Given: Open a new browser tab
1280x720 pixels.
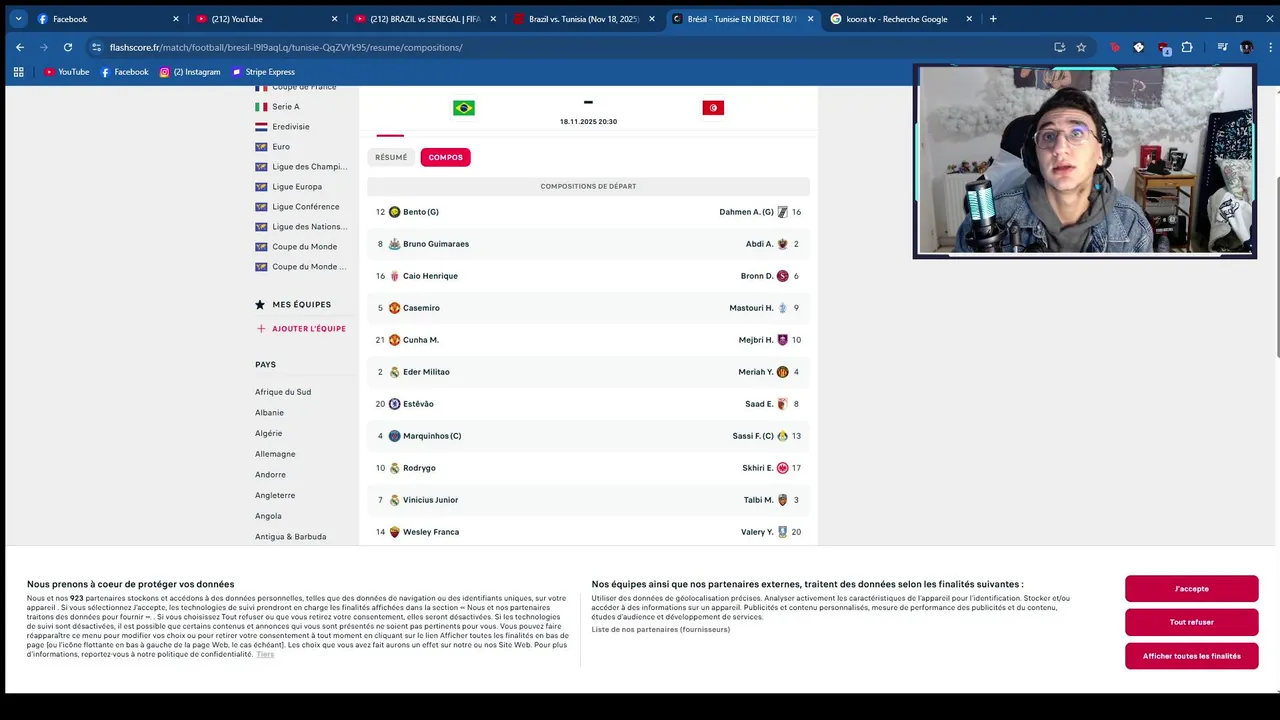Looking at the screenshot, I should 993,19.
